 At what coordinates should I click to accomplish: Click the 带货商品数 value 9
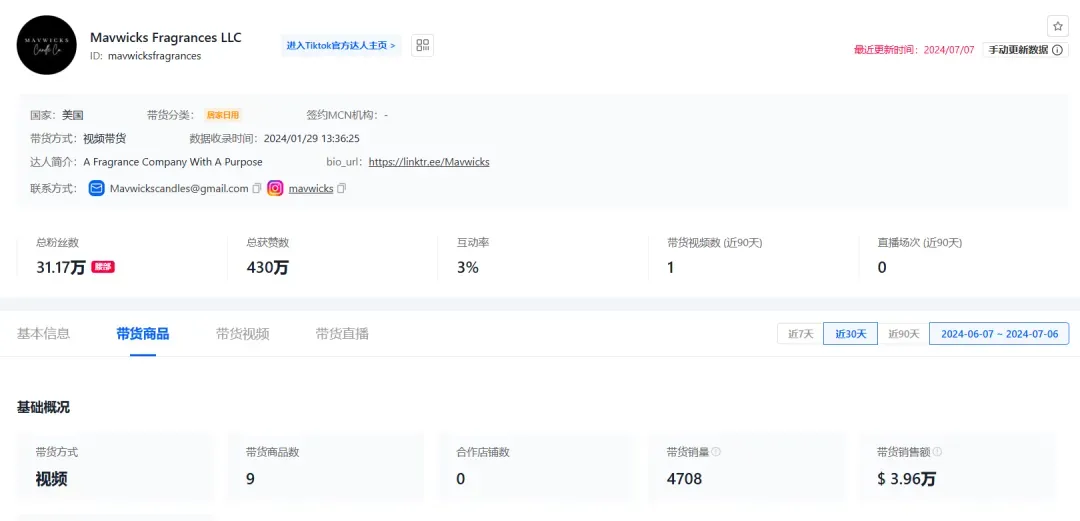click(250, 478)
